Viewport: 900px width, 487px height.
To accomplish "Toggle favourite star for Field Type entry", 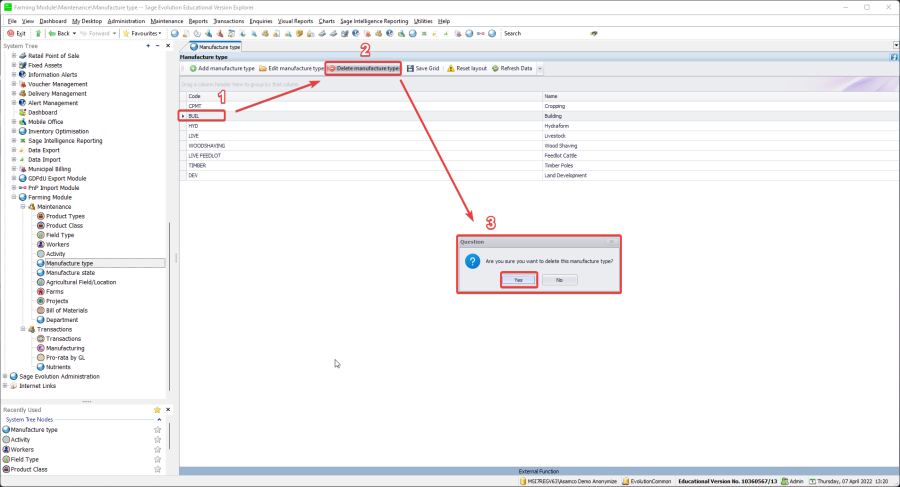I will point(157,459).
